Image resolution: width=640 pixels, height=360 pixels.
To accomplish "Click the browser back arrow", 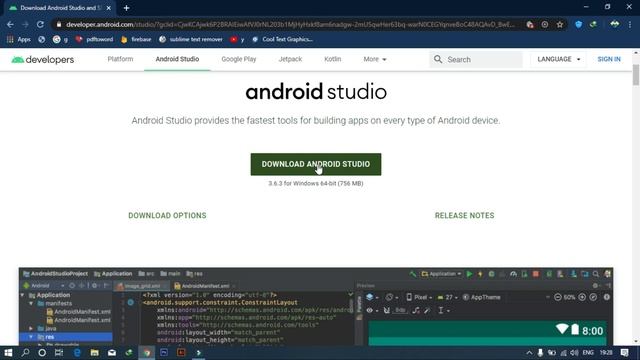I will tap(10, 24).
